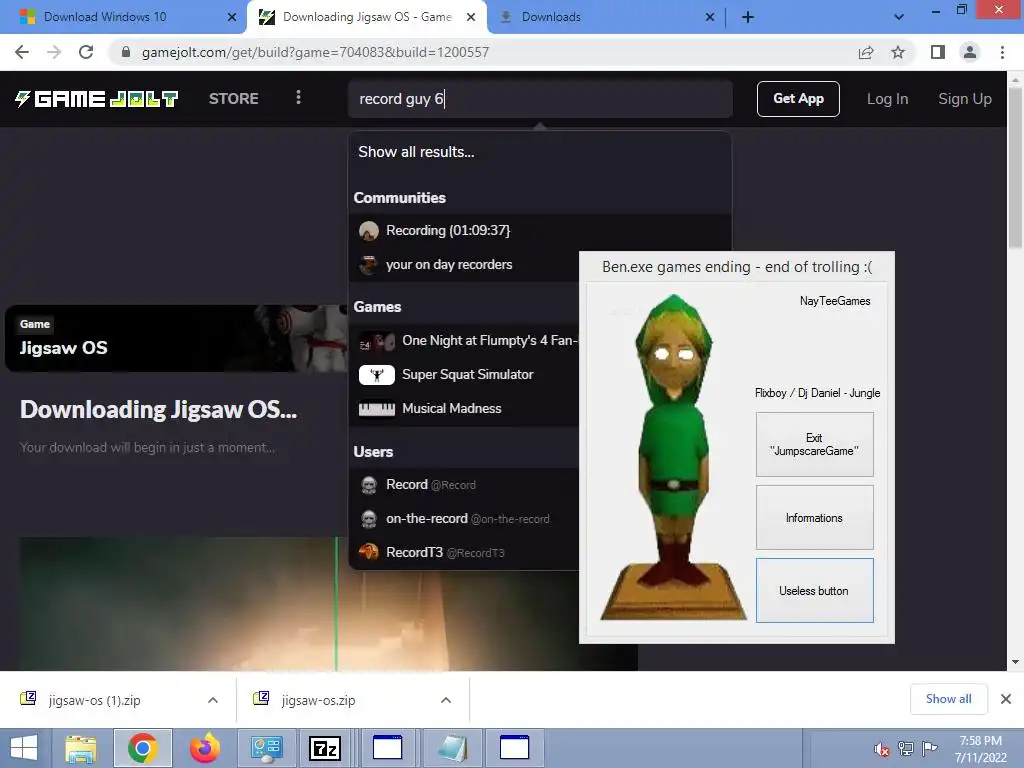Viewport: 1024px width, 768px height.
Task: Click the page vertical scrollbar thumb
Action: coord(1015,167)
